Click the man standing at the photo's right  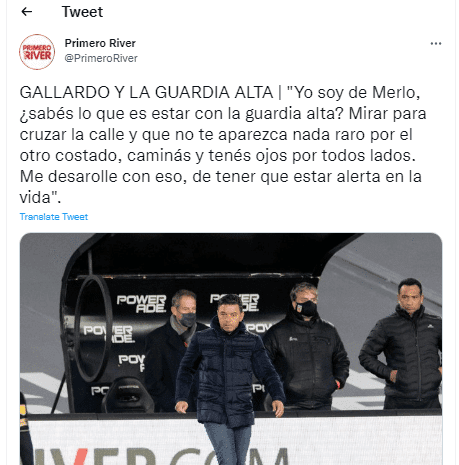pos(402,343)
